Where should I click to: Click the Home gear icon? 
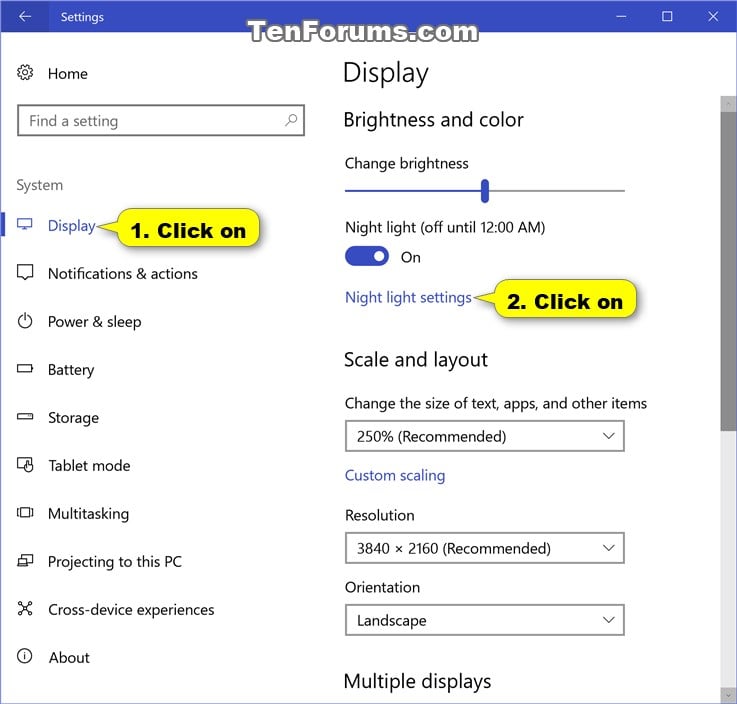tap(25, 72)
